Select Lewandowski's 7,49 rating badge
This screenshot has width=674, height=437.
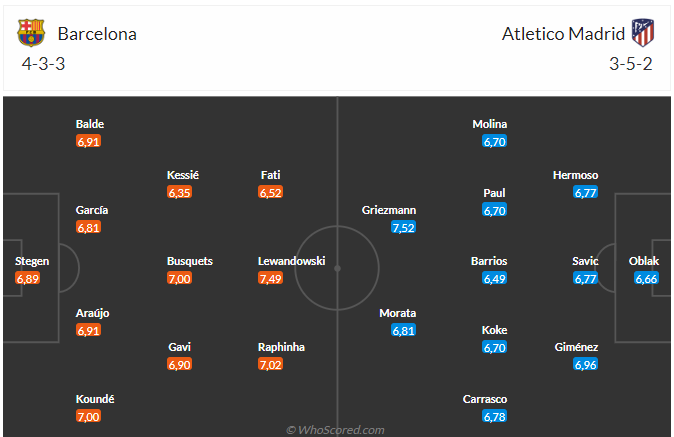(270, 278)
